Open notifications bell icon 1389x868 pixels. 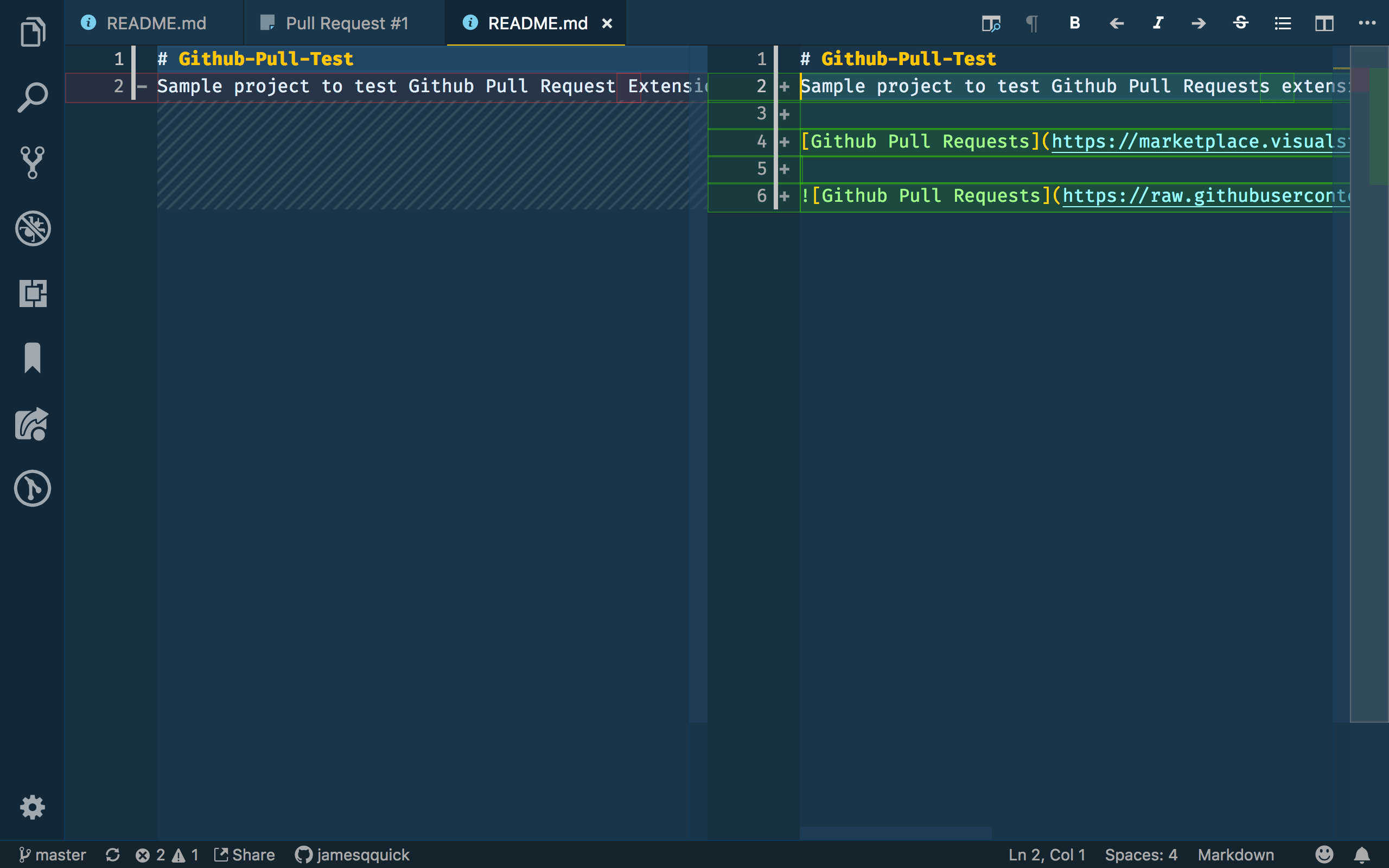[1362, 855]
